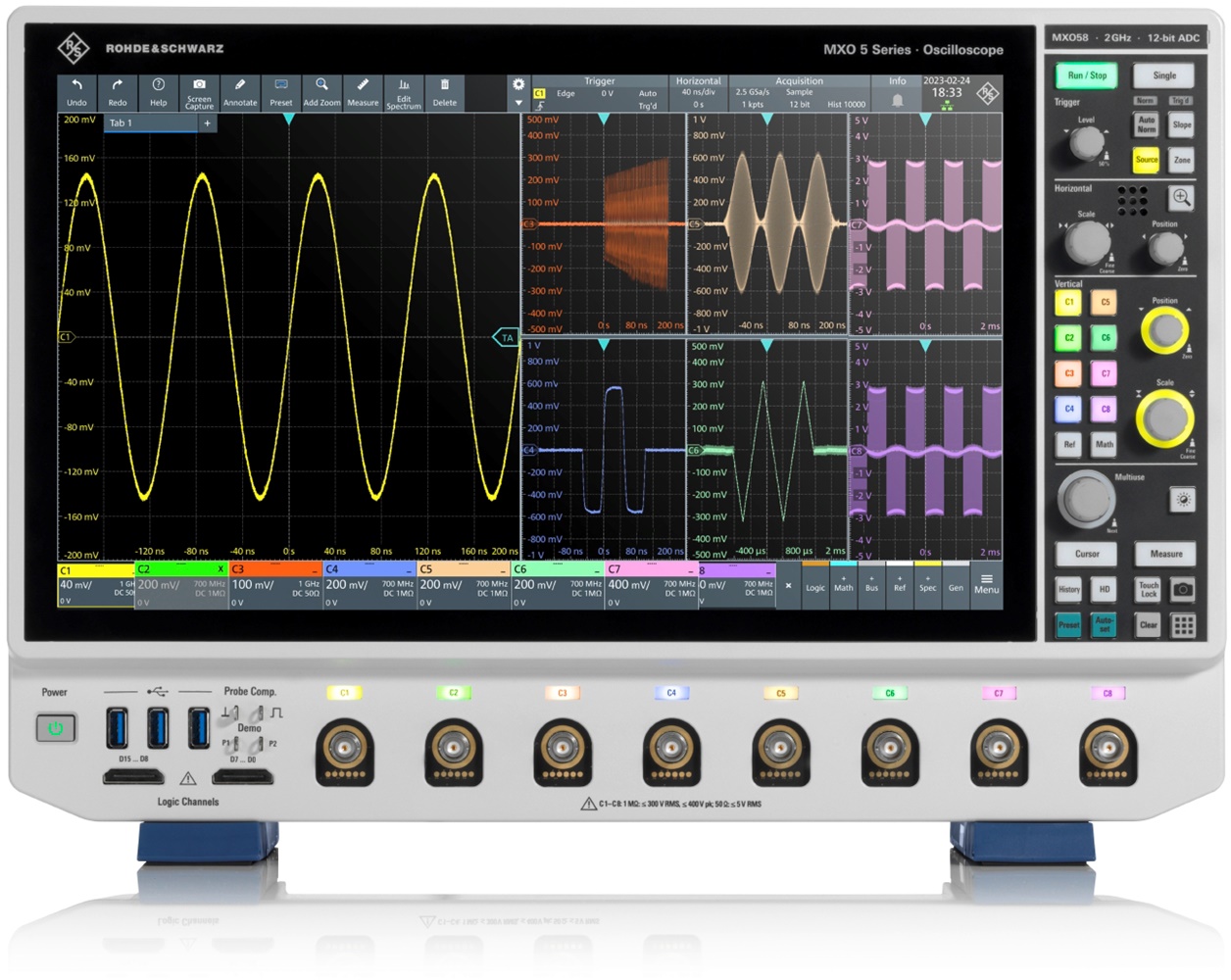
Task: Open the Edit Spectrum tool
Action: [403, 92]
